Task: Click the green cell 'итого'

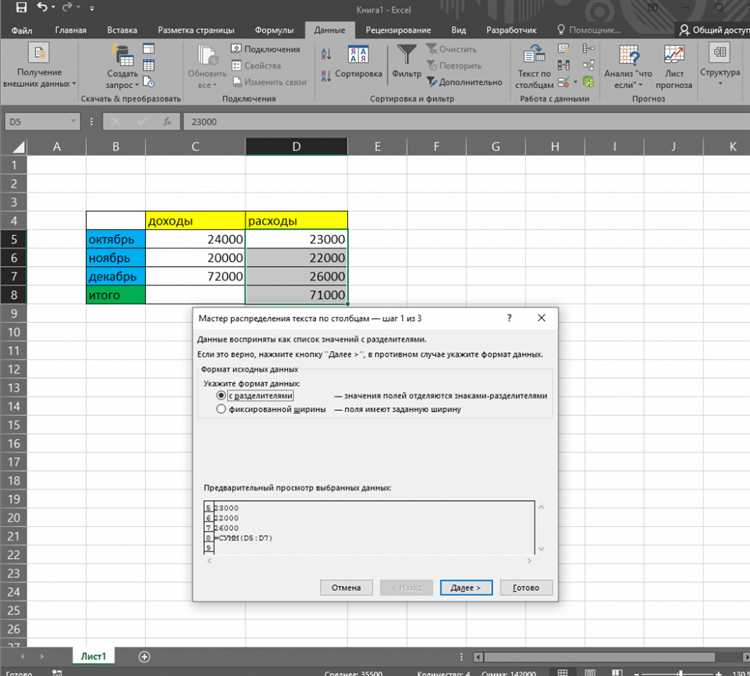Action: tap(116, 295)
